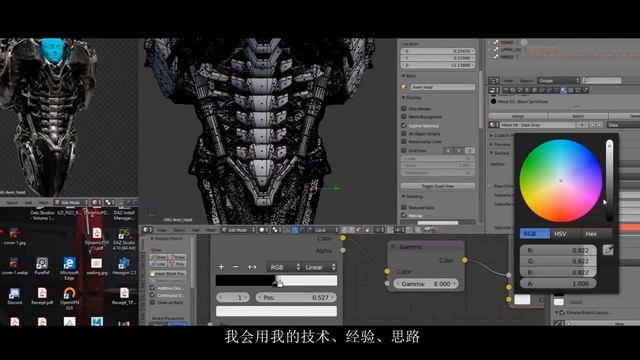Viewport: 640px width, 360px height.
Task: Toggle Draw on Back checkbox
Action: [x=152, y=302]
